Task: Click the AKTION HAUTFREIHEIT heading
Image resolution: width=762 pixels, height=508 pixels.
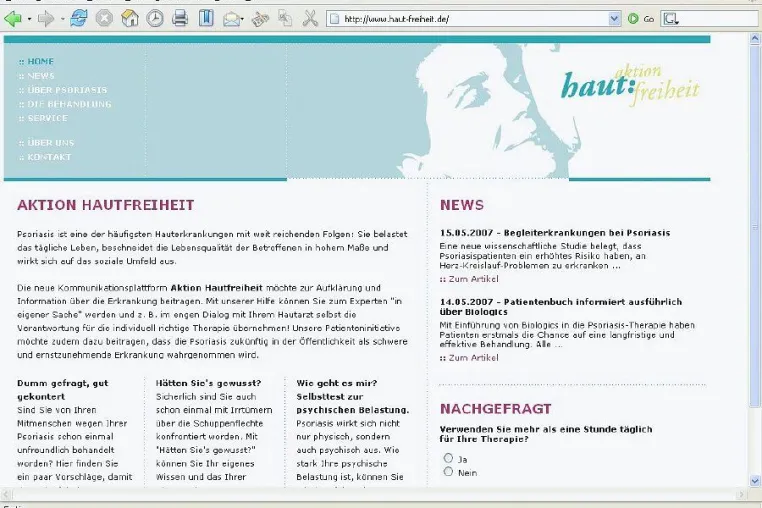Action: tap(106, 205)
